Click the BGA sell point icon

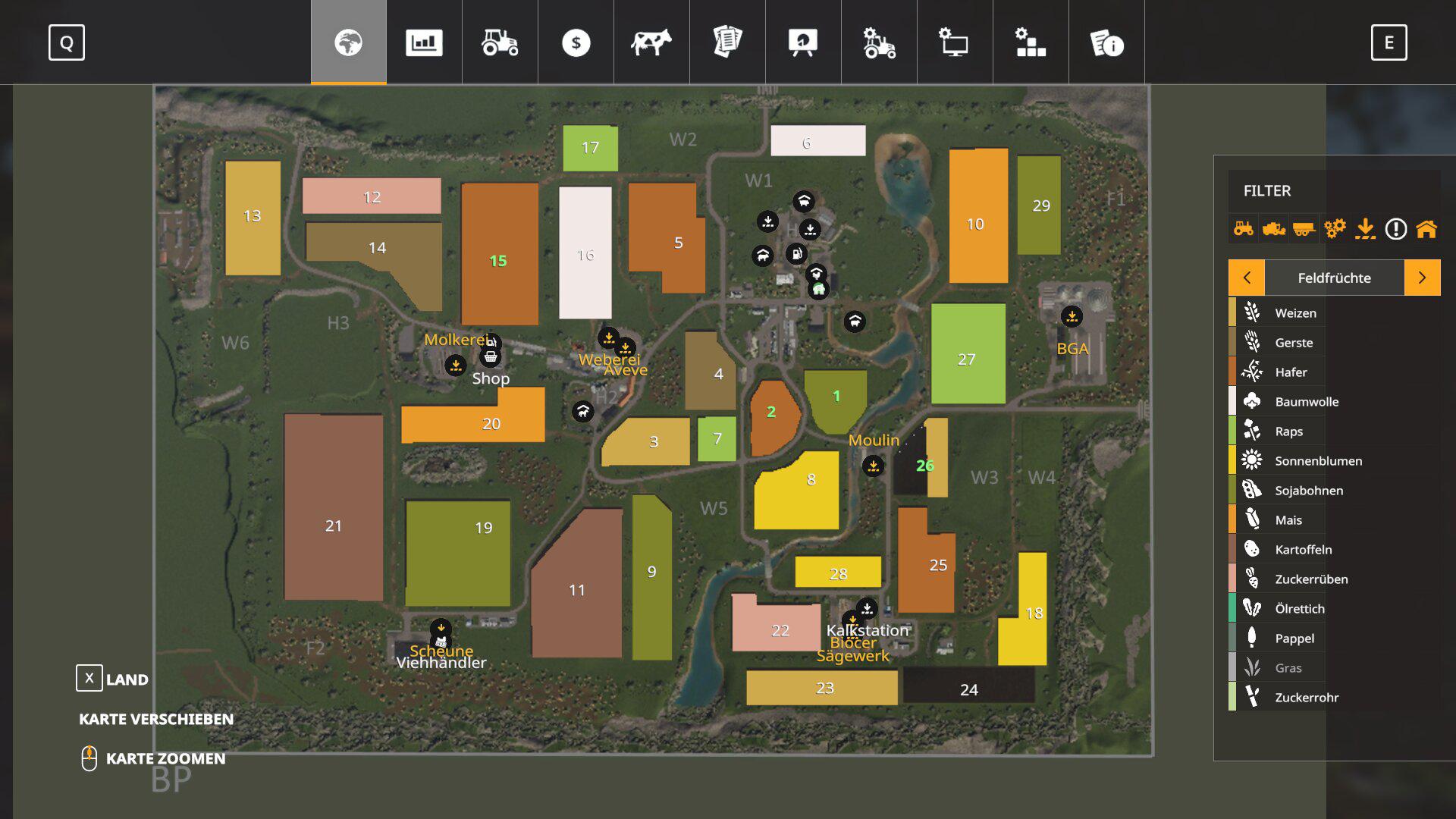tap(1072, 316)
